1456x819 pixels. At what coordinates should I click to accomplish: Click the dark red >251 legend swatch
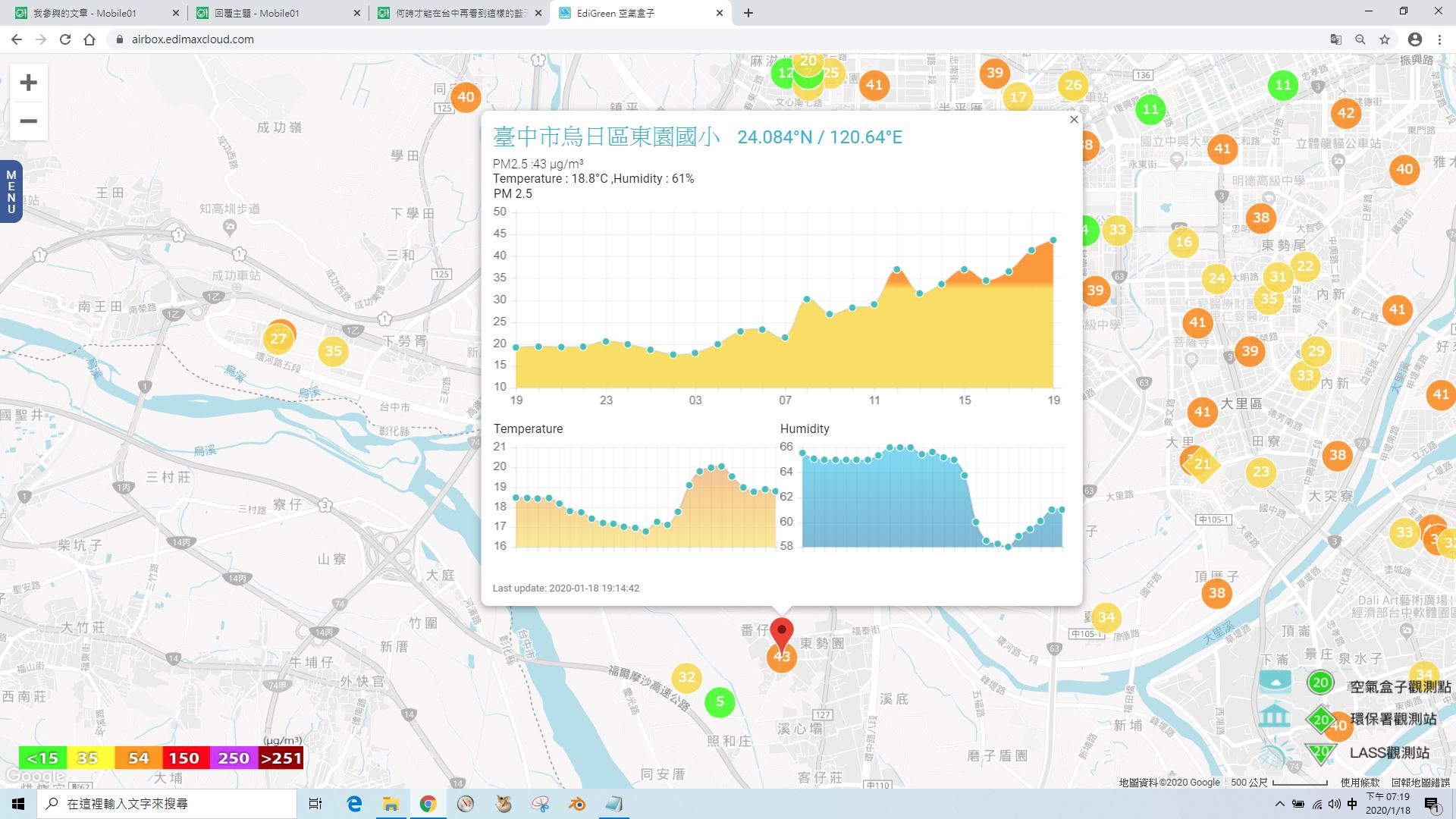tap(281, 758)
